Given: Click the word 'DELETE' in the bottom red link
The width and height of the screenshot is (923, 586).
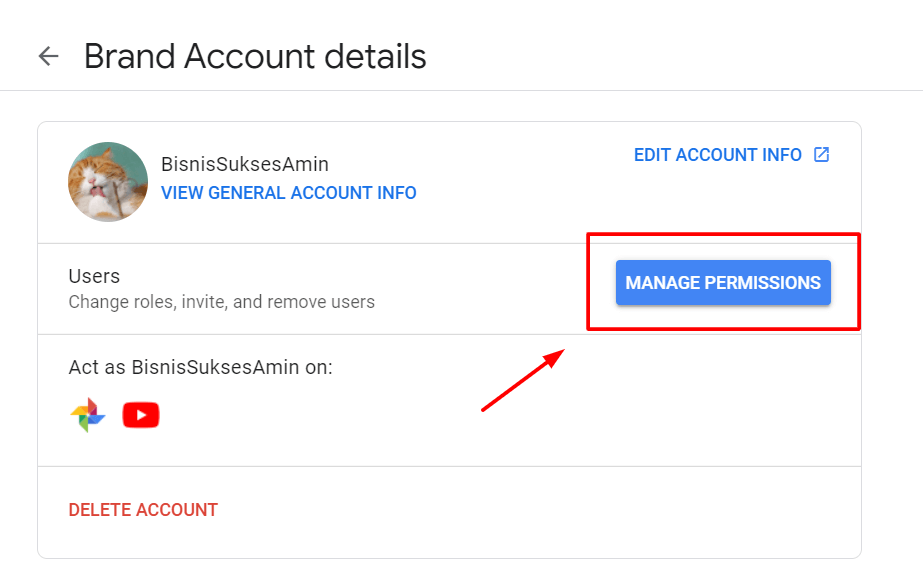Looking at the screenshot, I should pyautogui.click(x=100, y=510).
